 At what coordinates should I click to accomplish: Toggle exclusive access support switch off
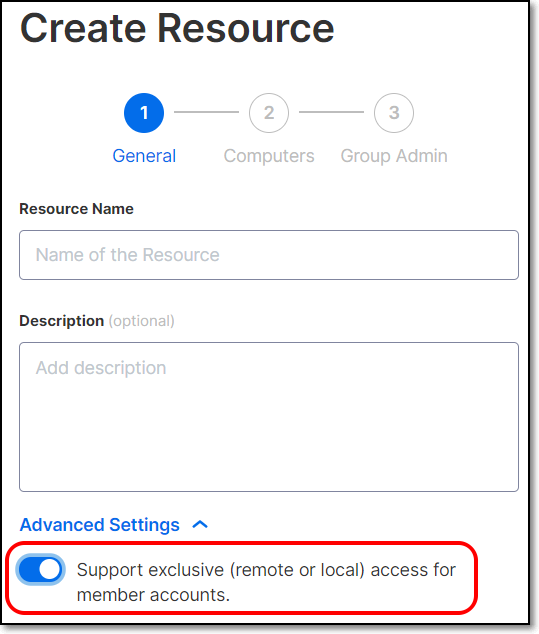pyautogui.click(x=40, y=570)
